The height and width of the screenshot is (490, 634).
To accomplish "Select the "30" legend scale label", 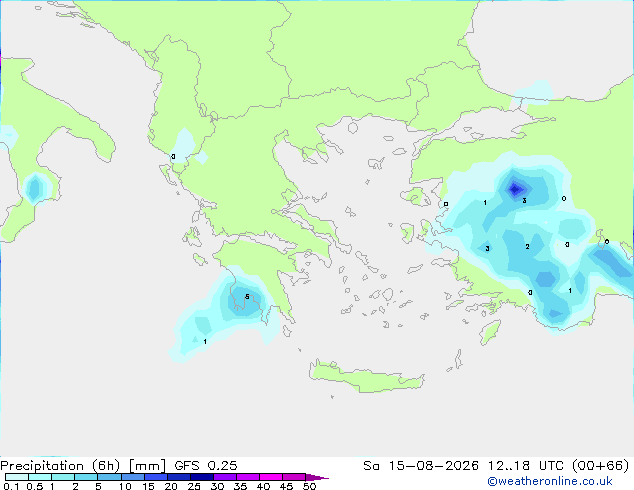I will 217,486.
